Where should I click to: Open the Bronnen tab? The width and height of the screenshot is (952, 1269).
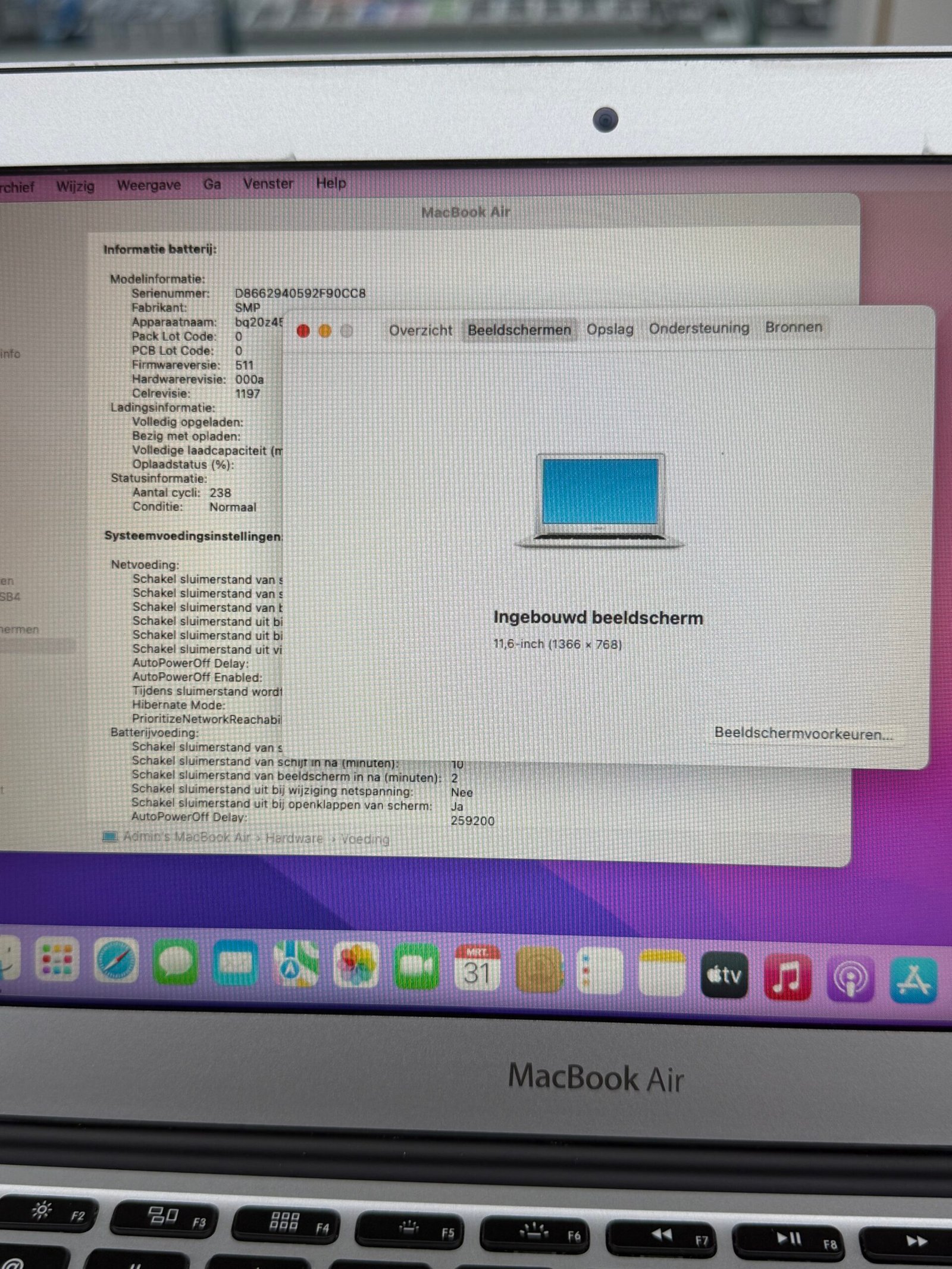click(x=793, y=327)
